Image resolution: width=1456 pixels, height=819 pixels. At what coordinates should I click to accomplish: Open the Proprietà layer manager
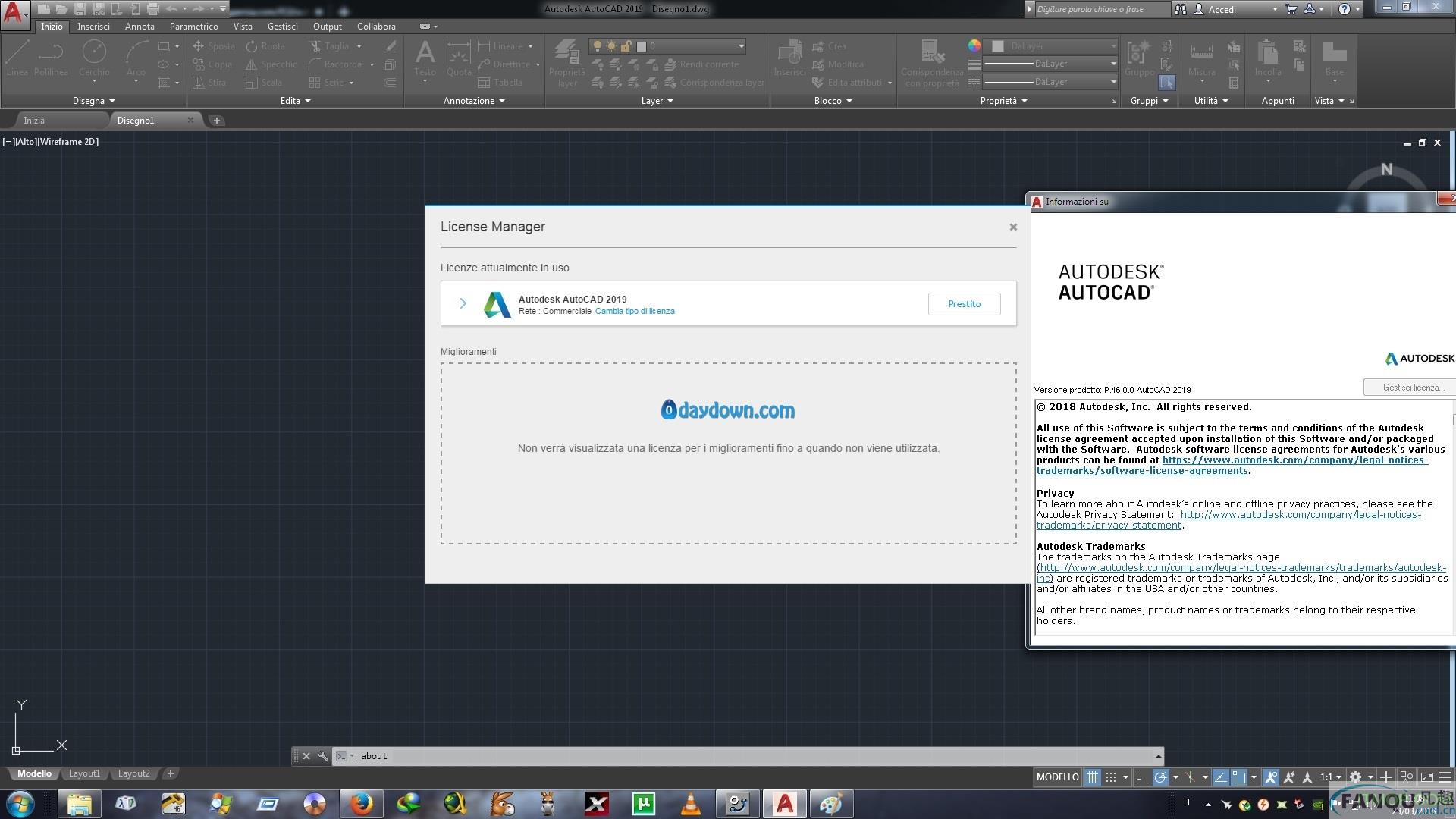click(567, 64)
